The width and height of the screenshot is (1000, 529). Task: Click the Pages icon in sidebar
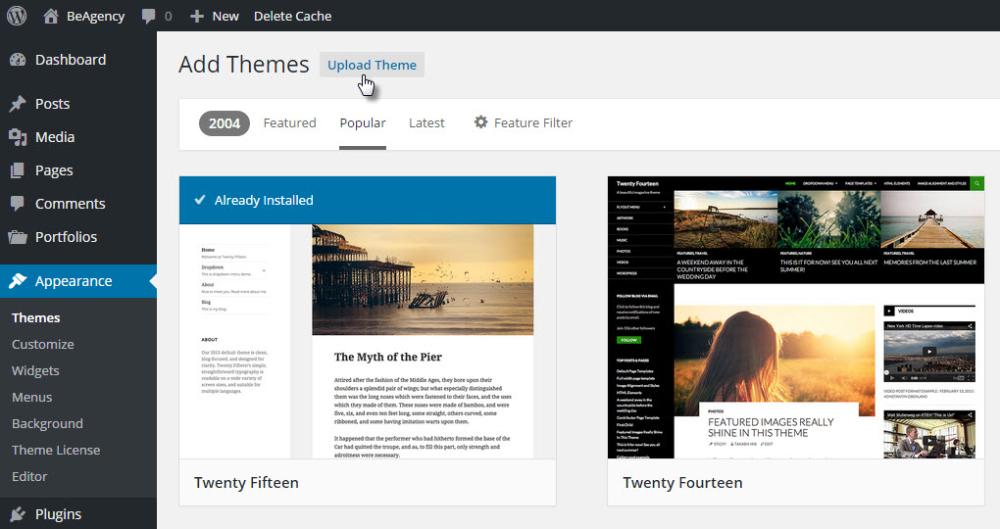click(x=17, y=170)
